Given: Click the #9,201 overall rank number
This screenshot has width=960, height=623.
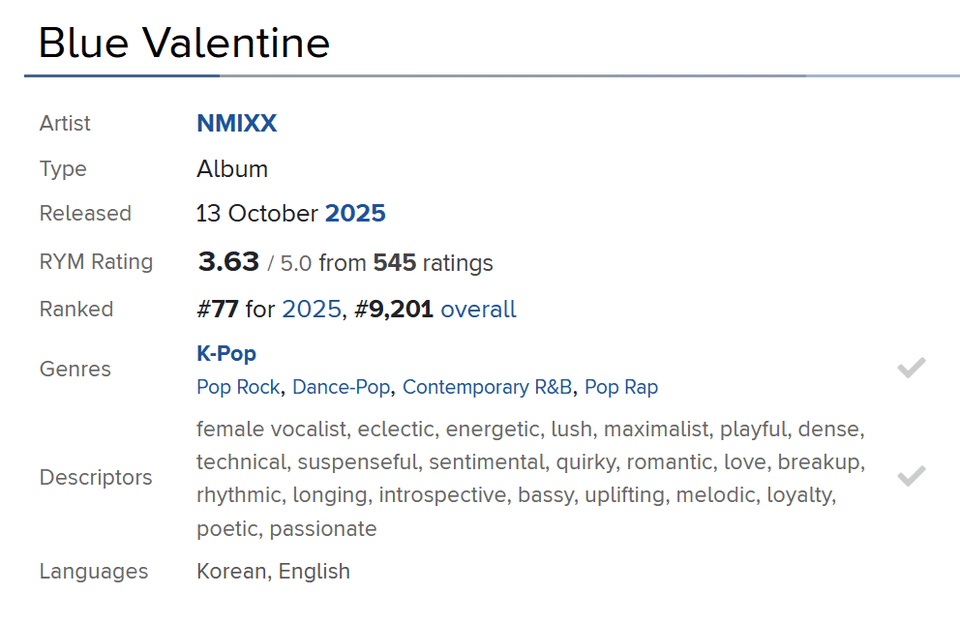Looking at the screenshot, I should click(x=394, y=310).
